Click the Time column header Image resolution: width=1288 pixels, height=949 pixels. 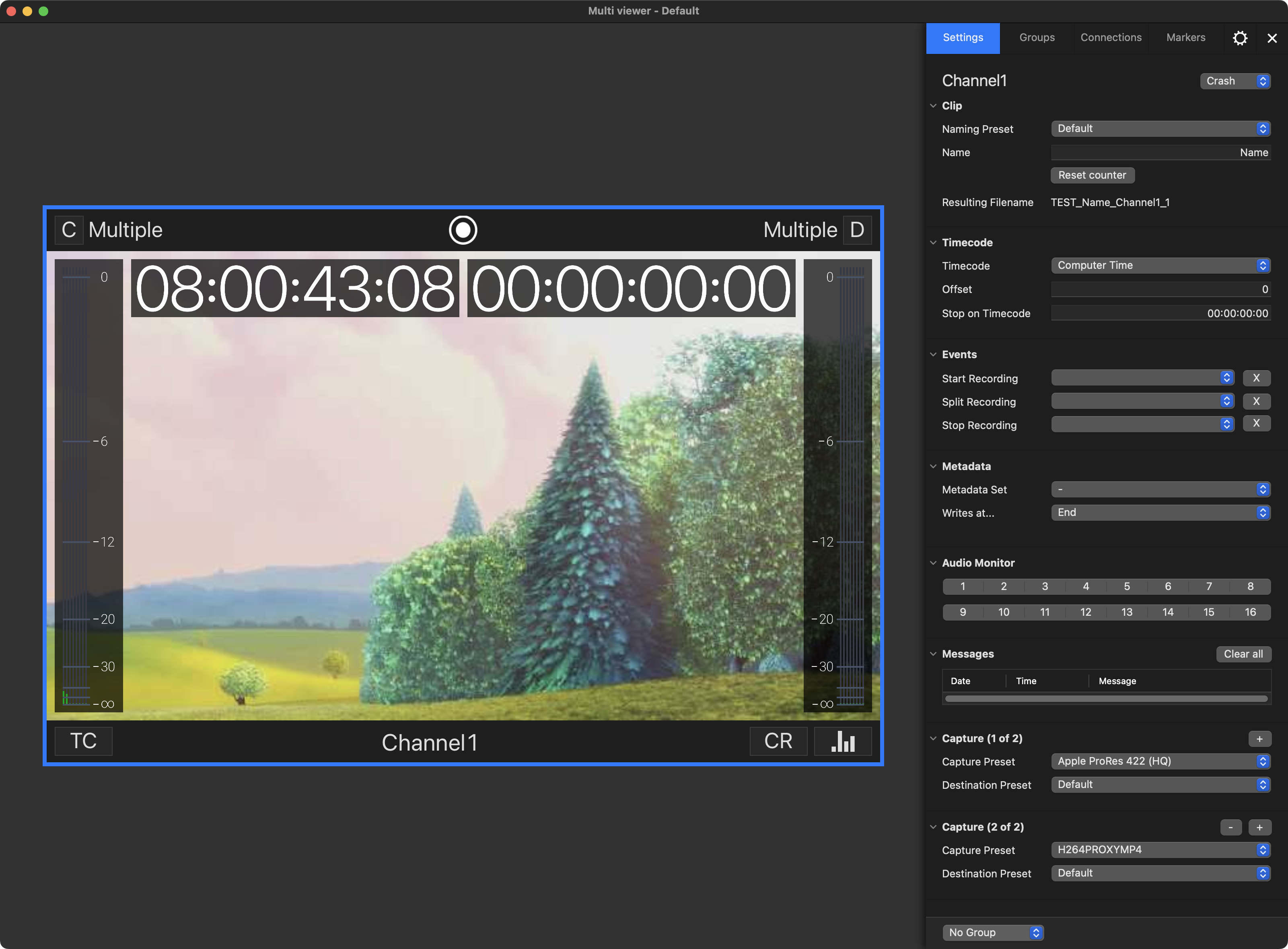coord(1047,681)
